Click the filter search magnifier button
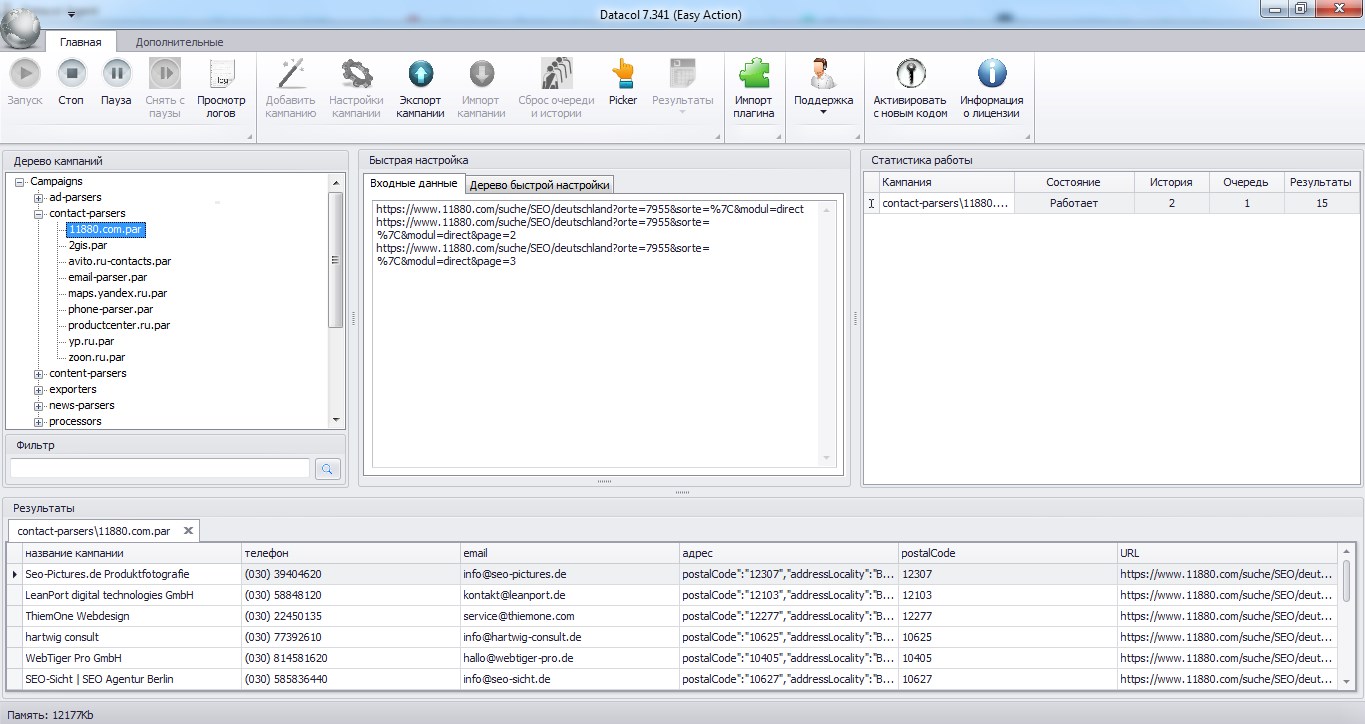Image resolution: width=1365 pixels, height=724 pixels. pyautogui.click(x=328, y=468)
